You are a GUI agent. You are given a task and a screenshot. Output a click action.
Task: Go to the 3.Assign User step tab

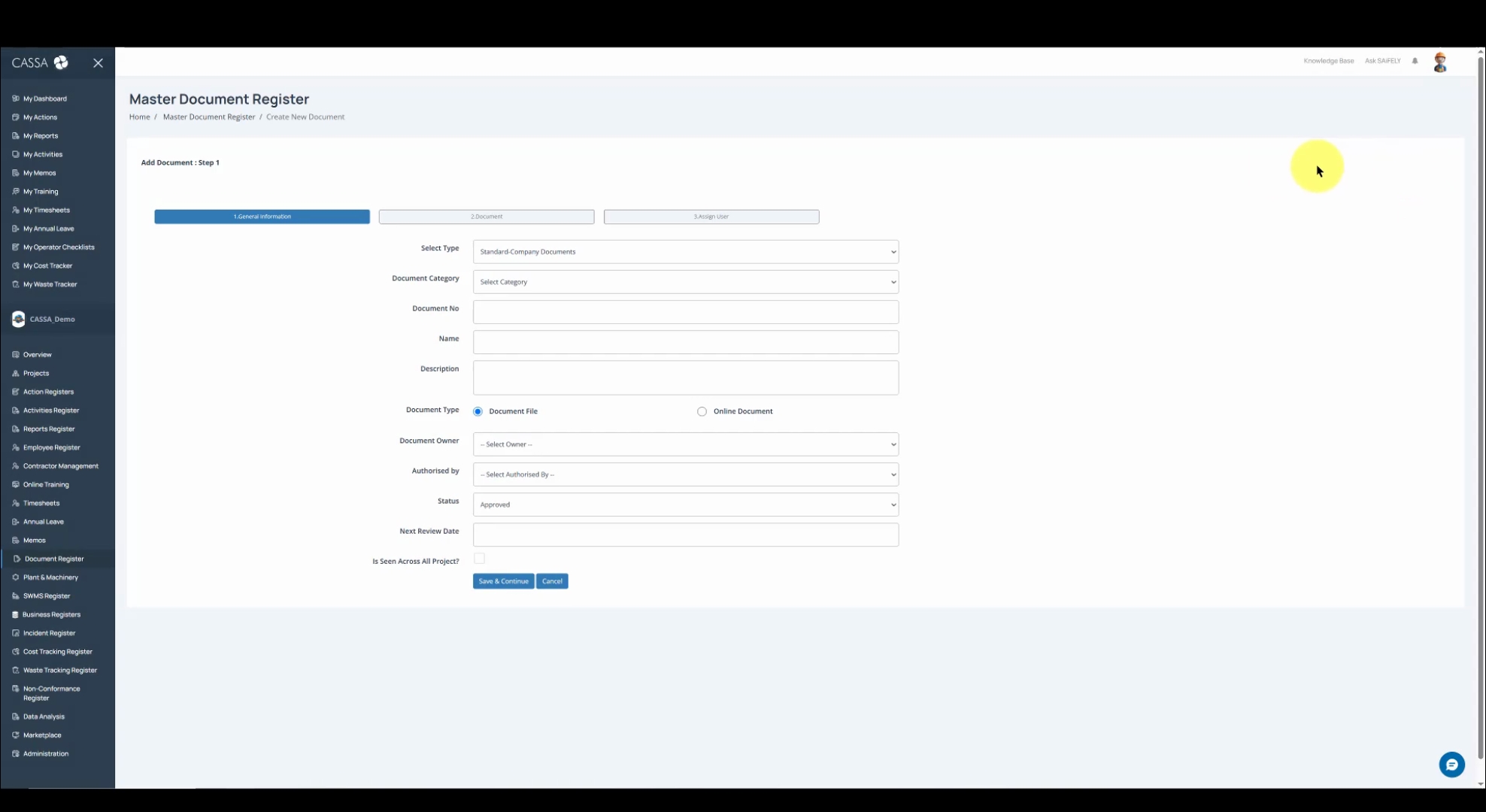711,217
